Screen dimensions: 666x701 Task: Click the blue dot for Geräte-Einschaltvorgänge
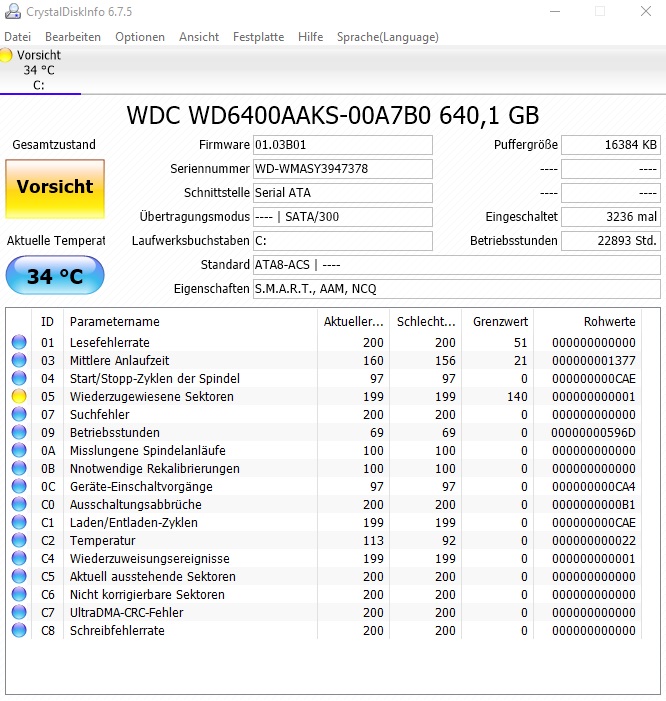click(x=19, y=486)
